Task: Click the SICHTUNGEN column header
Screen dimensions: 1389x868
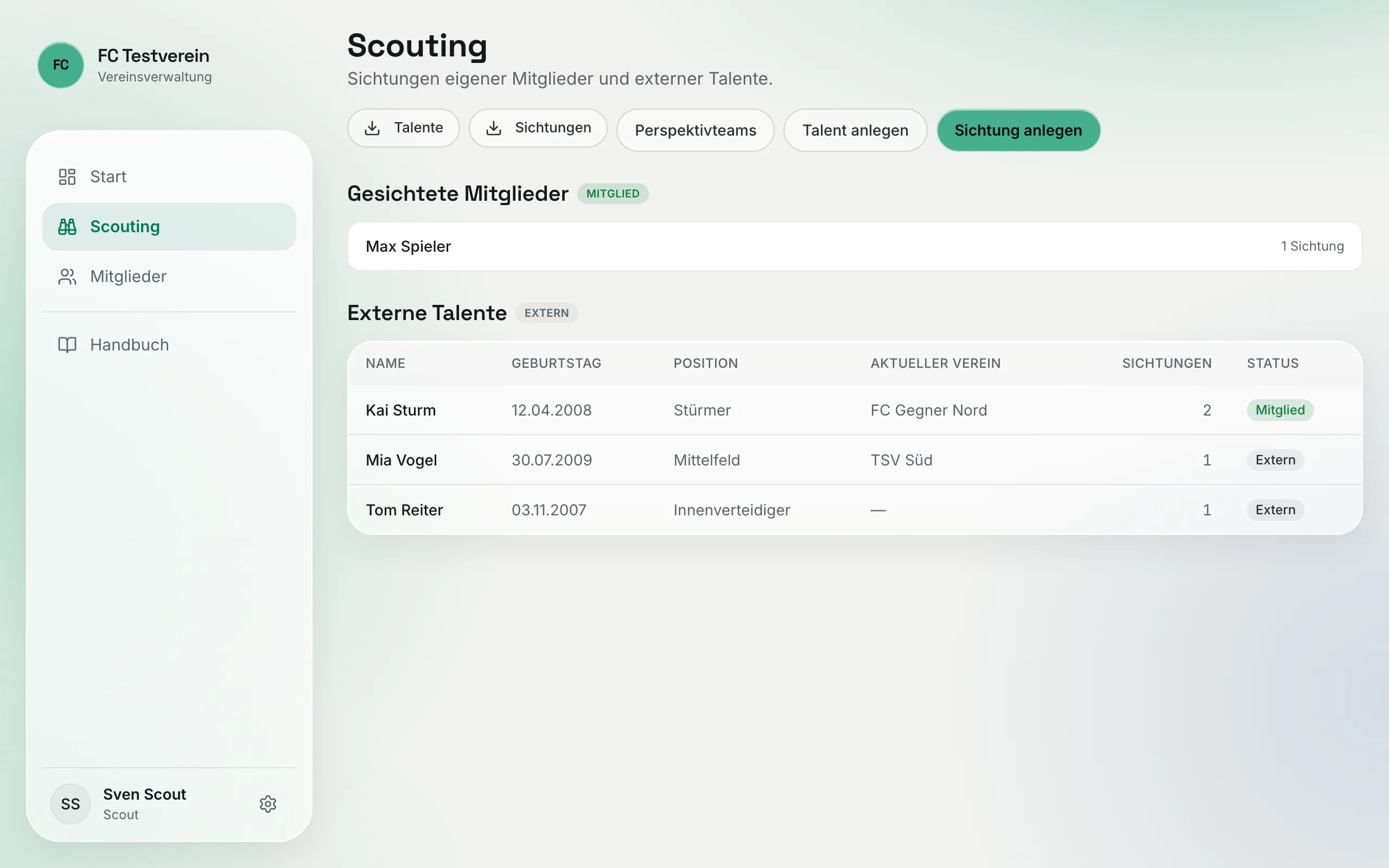Action: pos(1167,363)
